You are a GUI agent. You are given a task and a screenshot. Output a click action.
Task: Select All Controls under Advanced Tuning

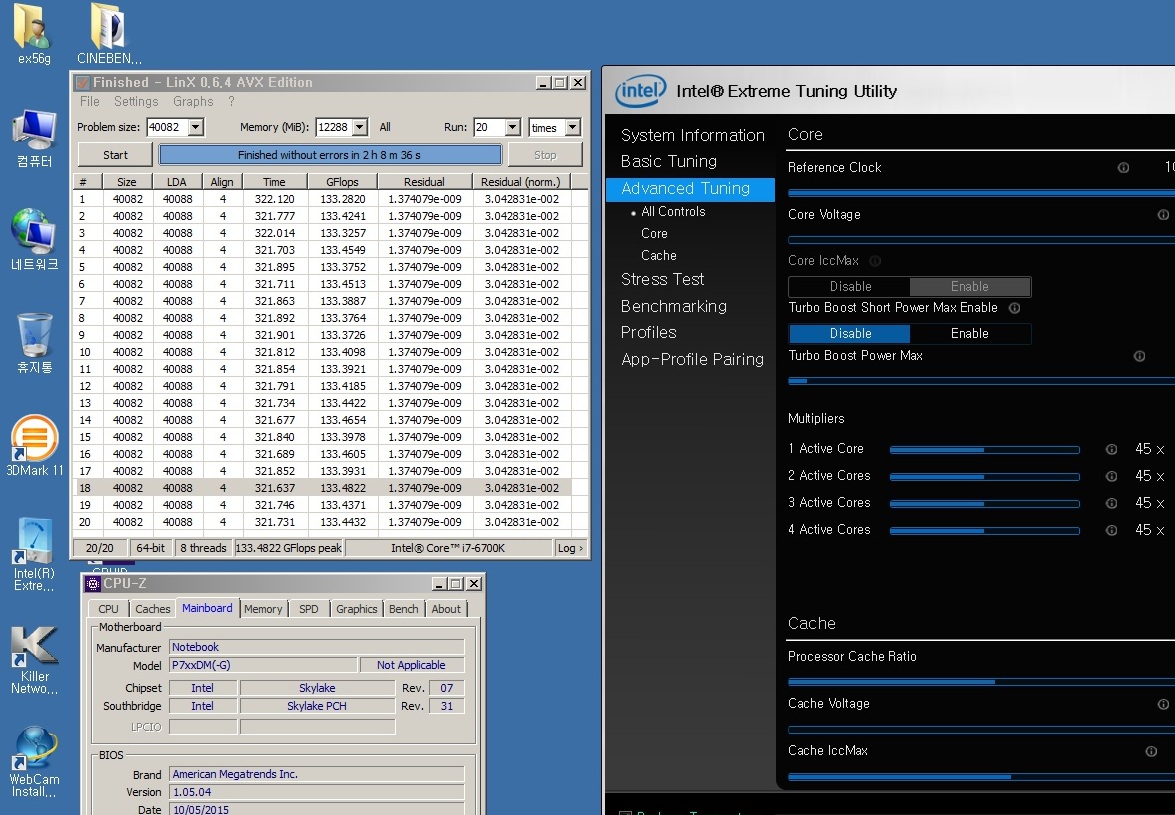click(x=673, y=212)
